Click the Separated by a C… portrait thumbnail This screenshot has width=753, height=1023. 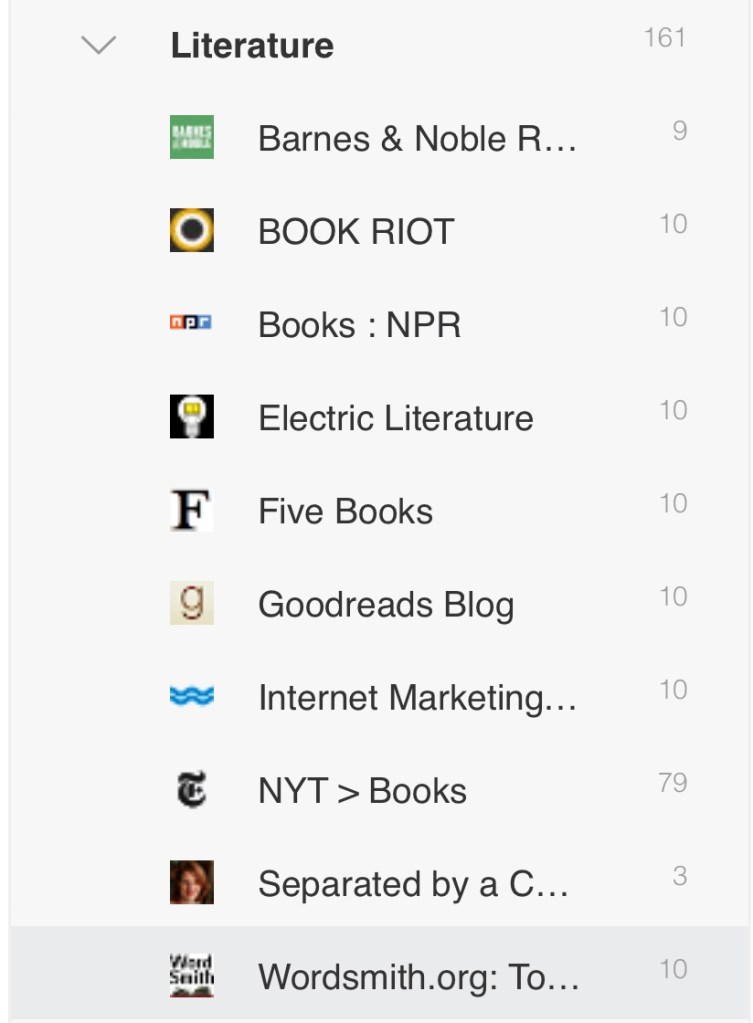192,883
